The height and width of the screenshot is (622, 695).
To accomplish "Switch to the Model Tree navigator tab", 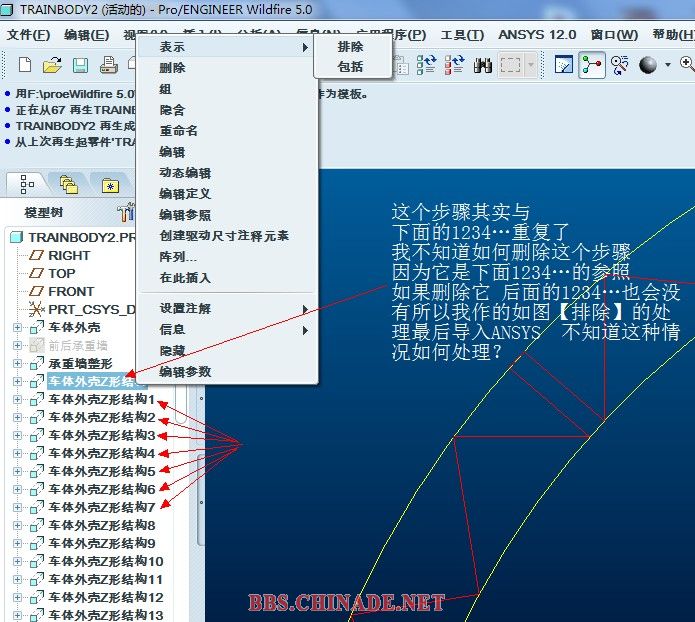I will [27, 184].
